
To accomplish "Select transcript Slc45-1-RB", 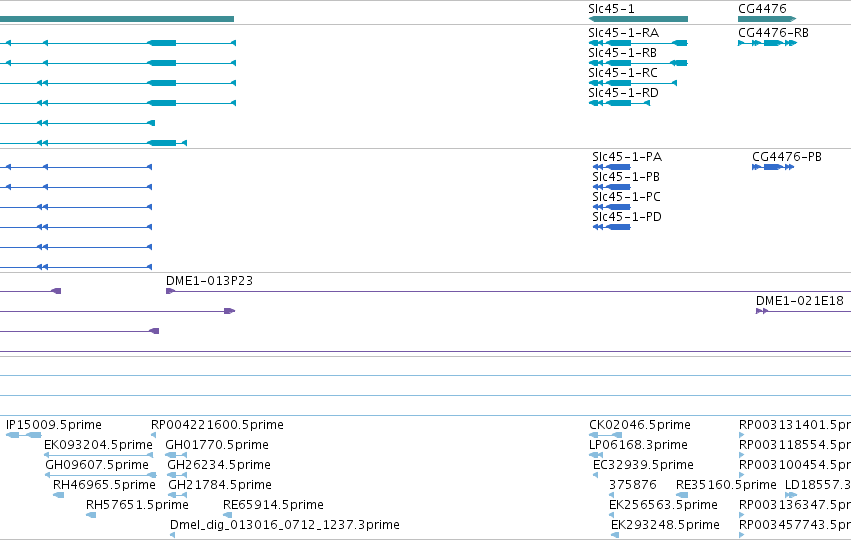I will (638, 63).
